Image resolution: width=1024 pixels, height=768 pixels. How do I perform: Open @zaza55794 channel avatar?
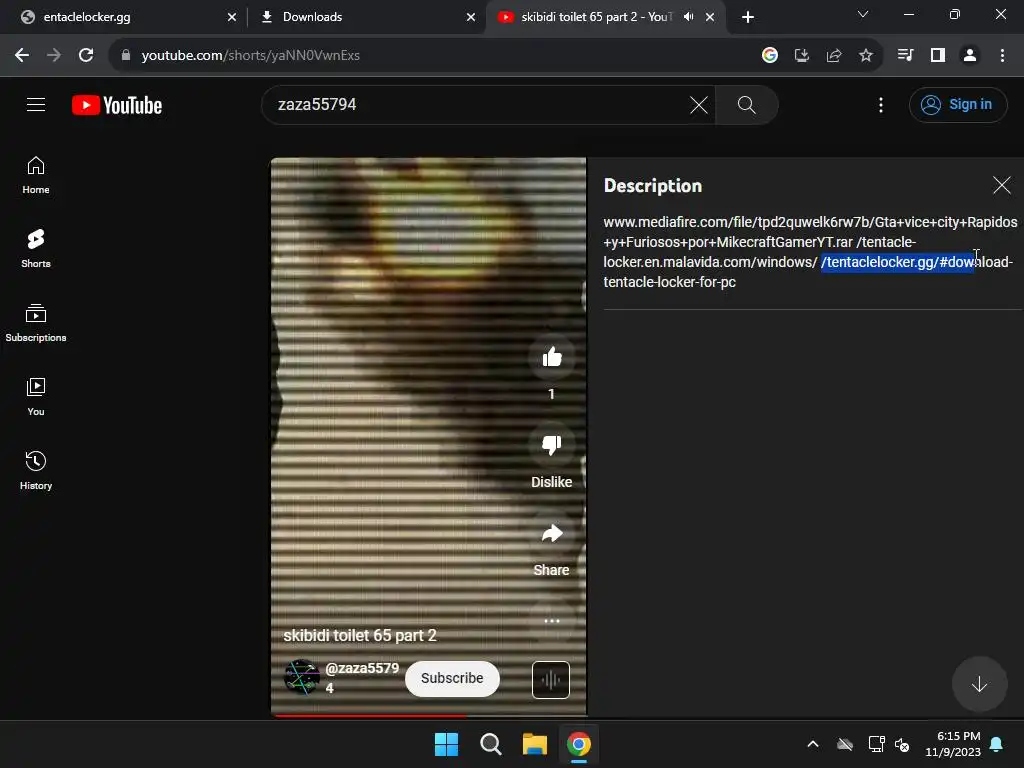point(302,677)
